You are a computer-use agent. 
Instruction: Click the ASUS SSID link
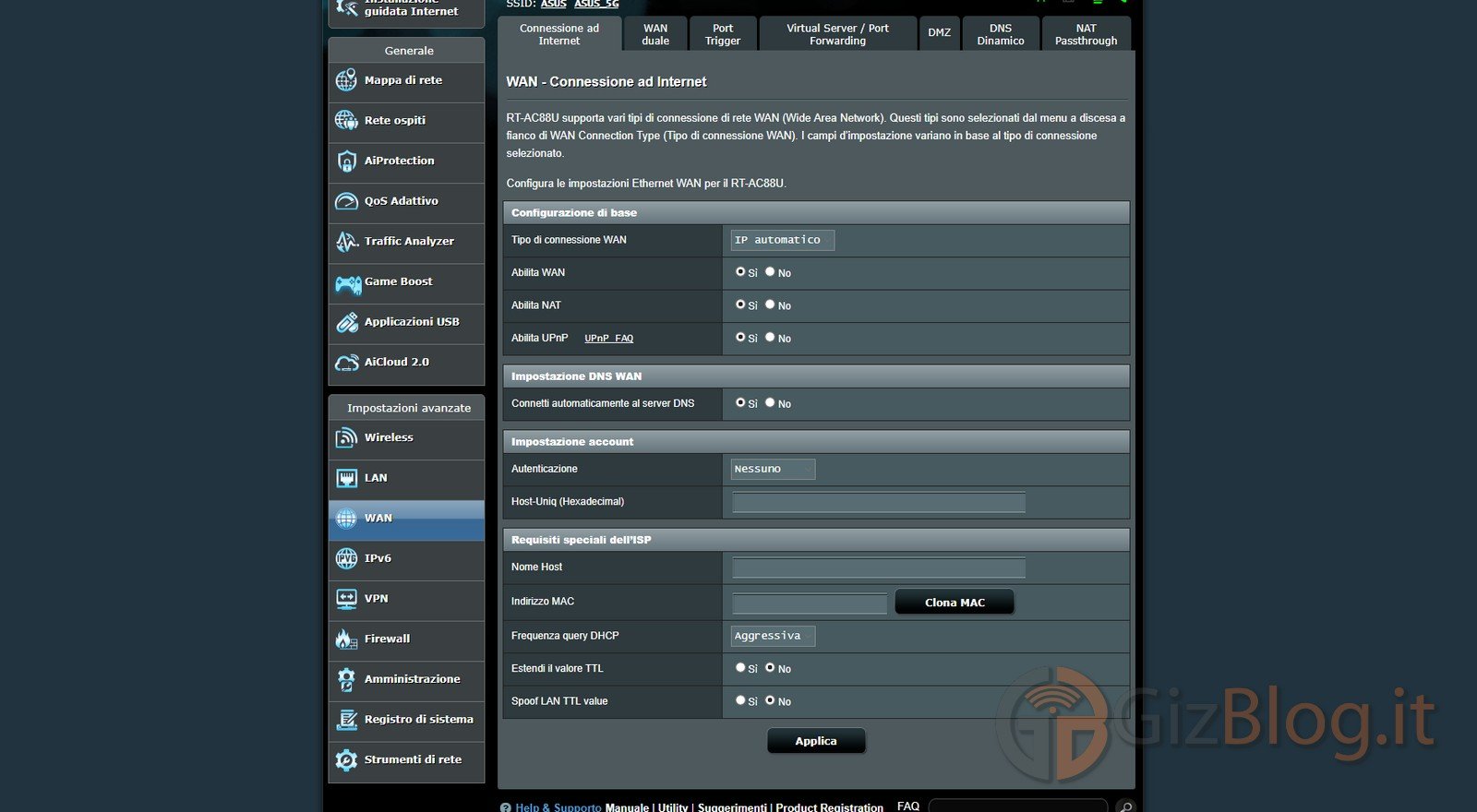click(x=554, y=4)
